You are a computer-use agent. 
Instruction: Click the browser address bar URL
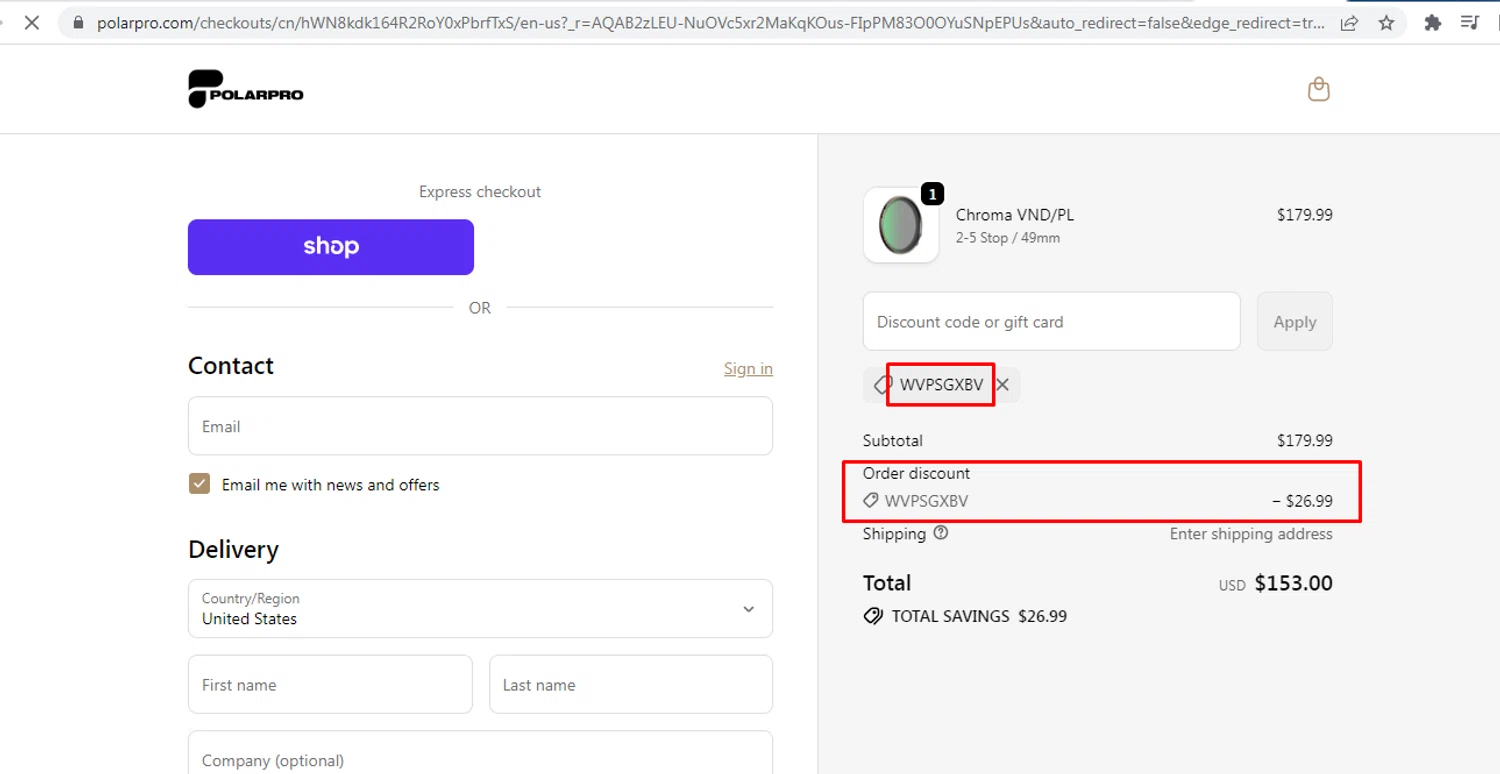[710, 22]
